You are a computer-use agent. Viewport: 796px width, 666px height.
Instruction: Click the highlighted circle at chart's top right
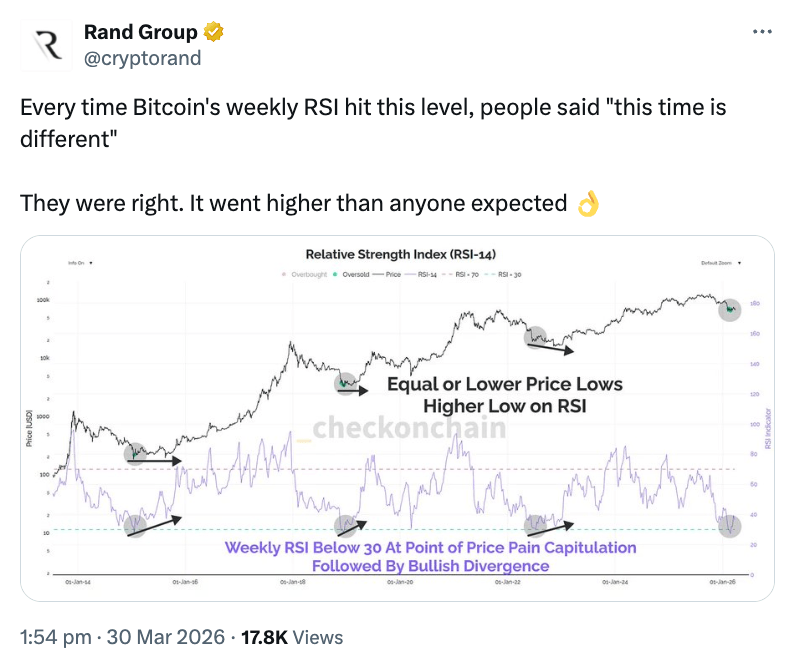(x=731, y=310)
